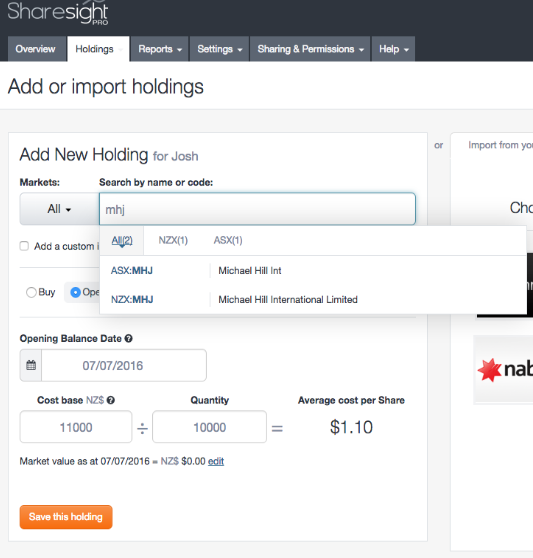Viewport: 533px width, 558px height.
Task: Choose NZX:MHJ Michael Hill International Limited result
Action: tap(313, 299)
